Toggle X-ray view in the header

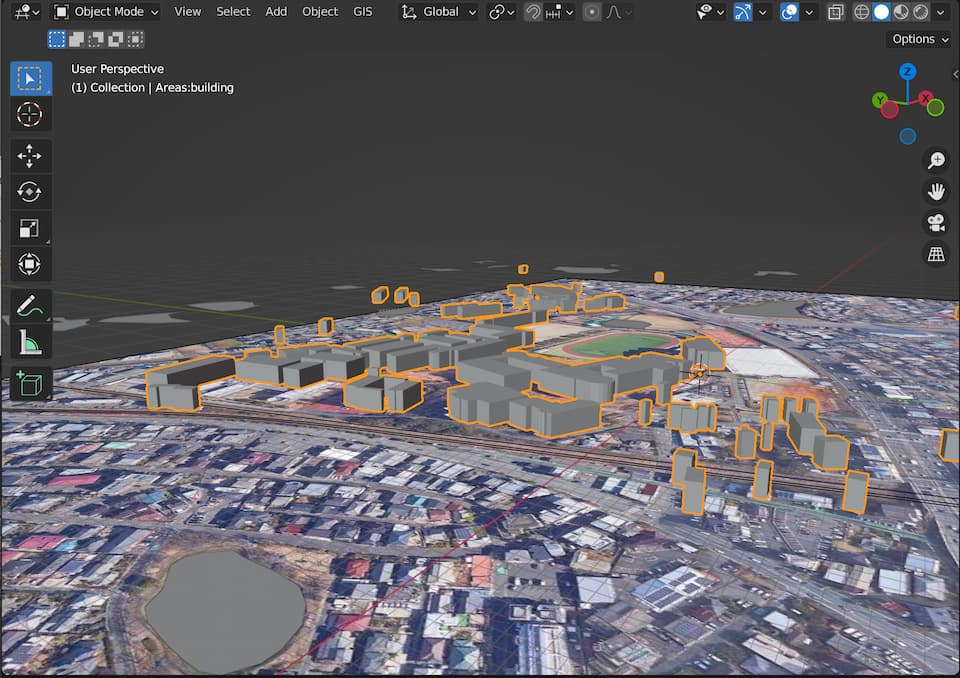click(x=836, y=12)
